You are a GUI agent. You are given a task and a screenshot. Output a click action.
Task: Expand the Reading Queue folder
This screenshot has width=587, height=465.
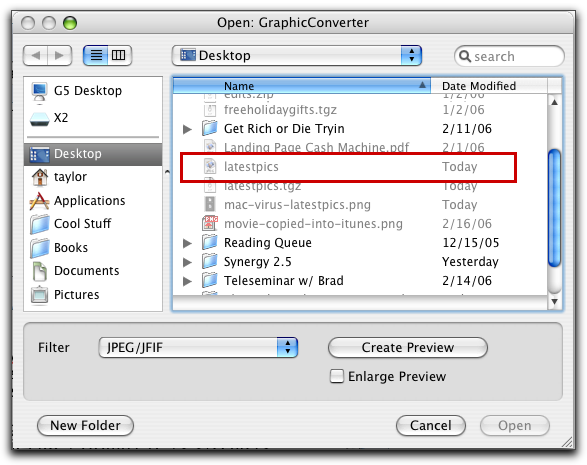pyautogui.click(x=188, y=243)
